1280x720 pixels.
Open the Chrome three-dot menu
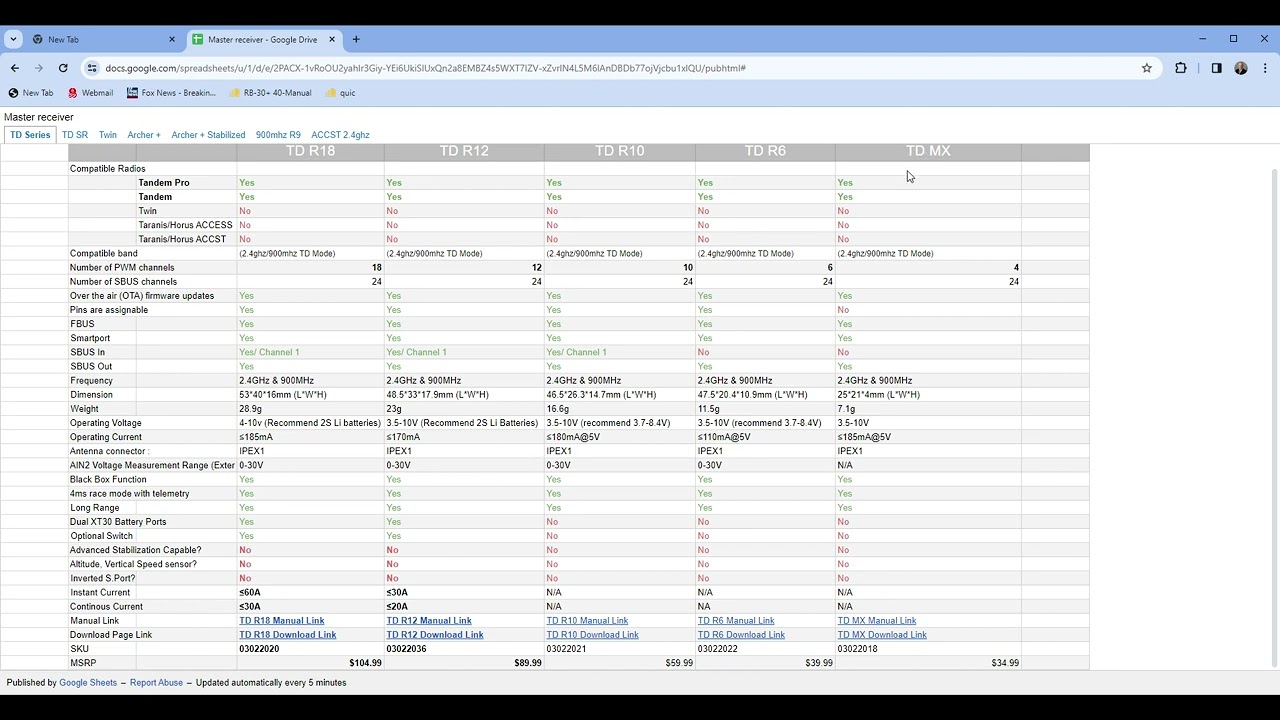[1265, 68]
